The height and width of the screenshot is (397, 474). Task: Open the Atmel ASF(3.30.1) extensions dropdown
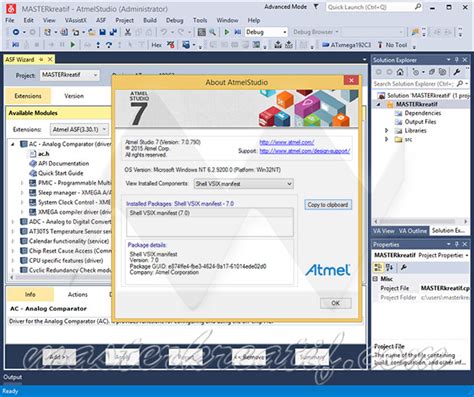[x=79, y=129]
